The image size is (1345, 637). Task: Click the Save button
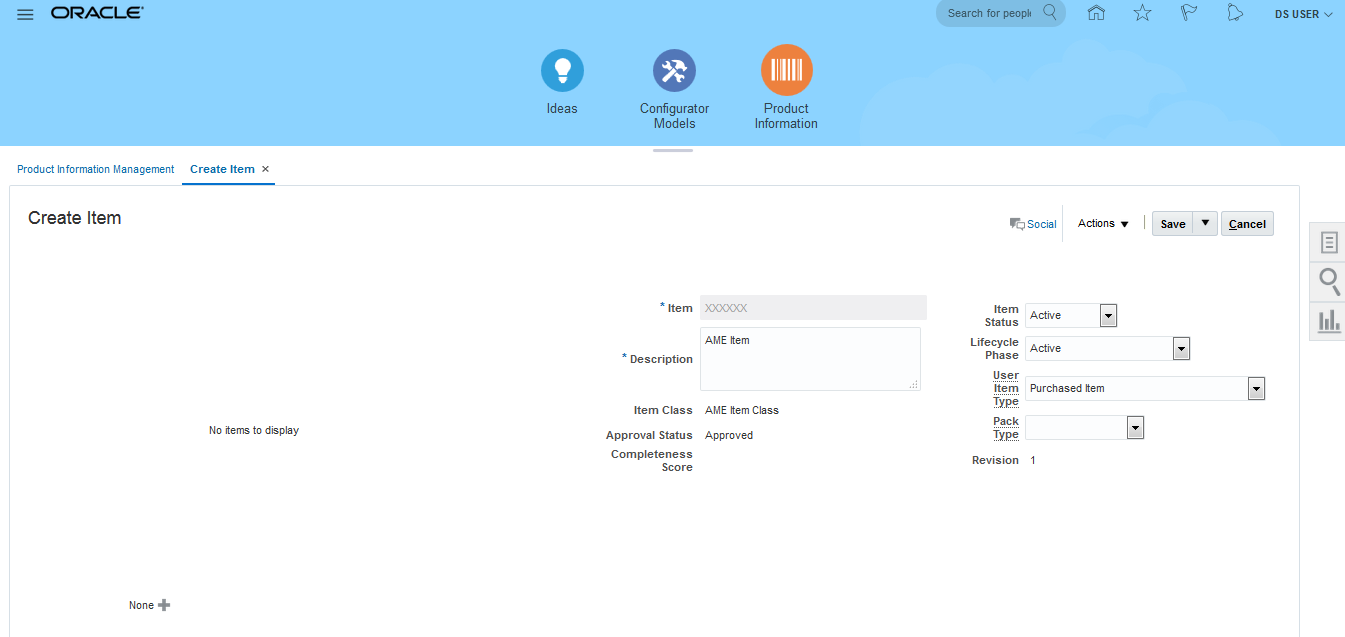click(1173, 224)
